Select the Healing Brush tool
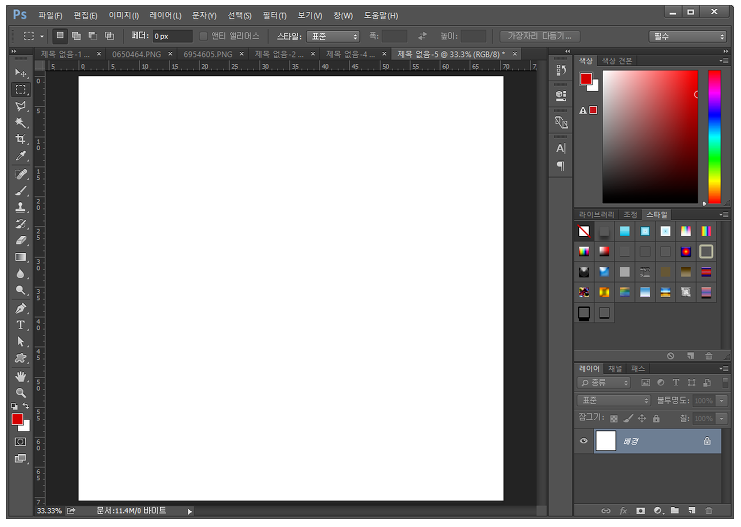The width and height of the screenshot is (741, 527). (21, 174)
